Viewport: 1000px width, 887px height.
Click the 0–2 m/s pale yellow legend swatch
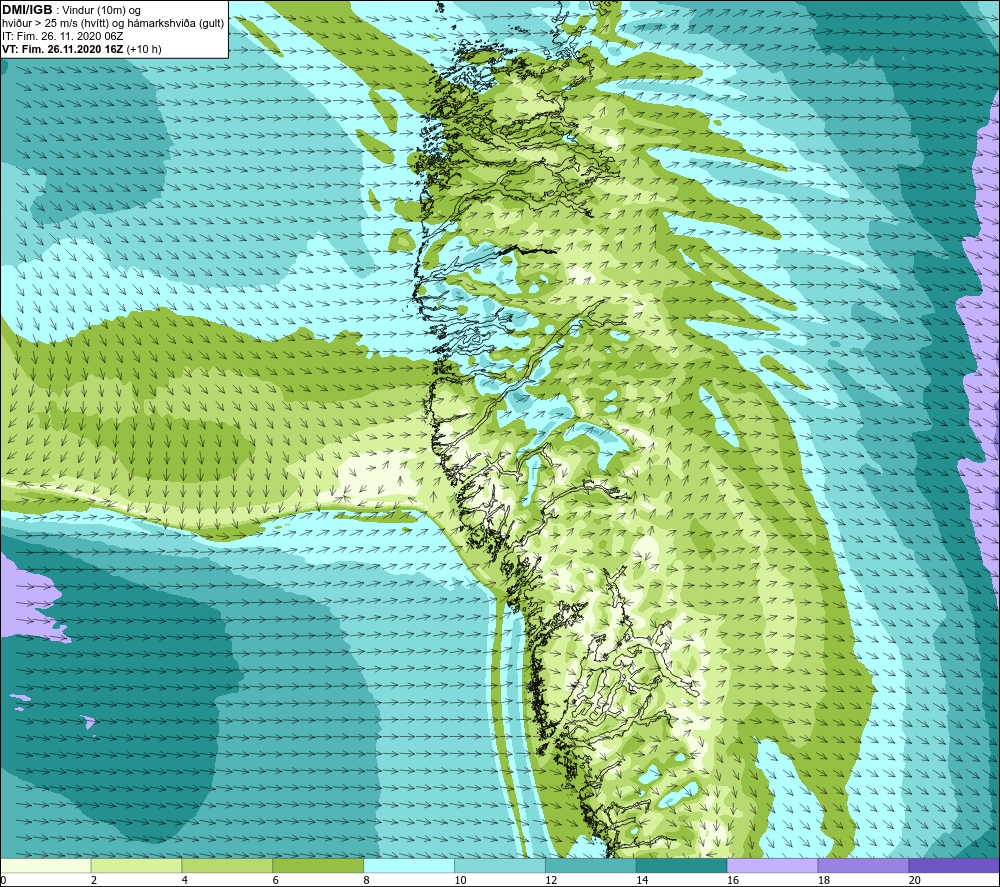pyautogui.click(x=46, y=865)
